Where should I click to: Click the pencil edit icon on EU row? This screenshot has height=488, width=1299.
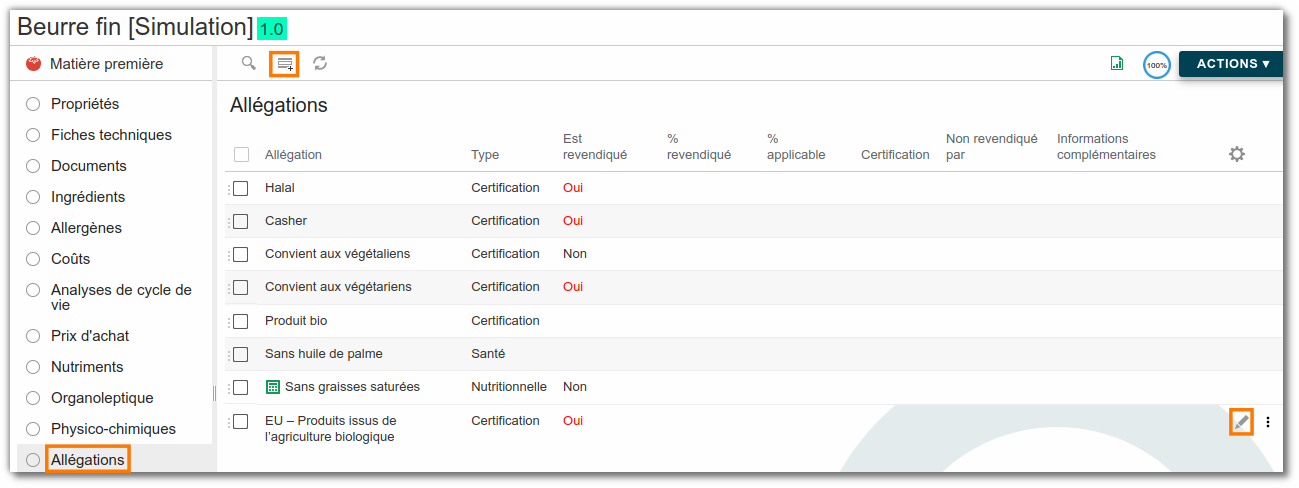click(x=1241, y=422)
